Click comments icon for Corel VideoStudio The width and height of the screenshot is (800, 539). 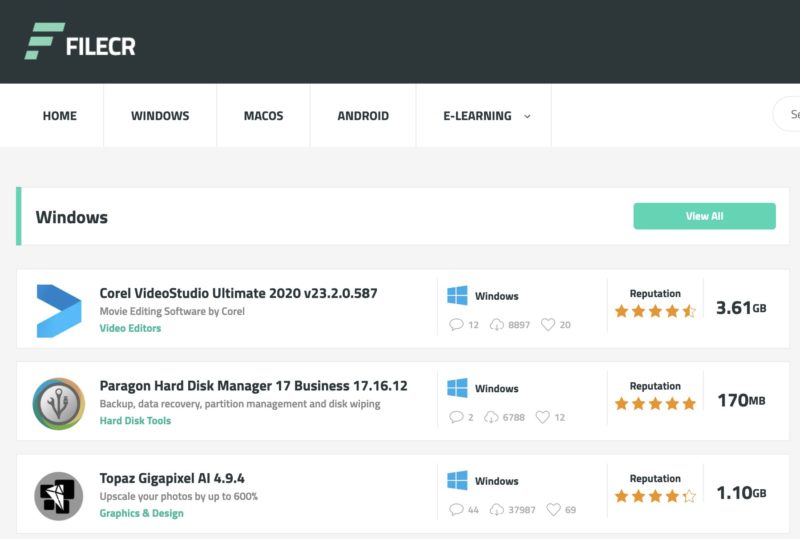(x=457, y=325)
